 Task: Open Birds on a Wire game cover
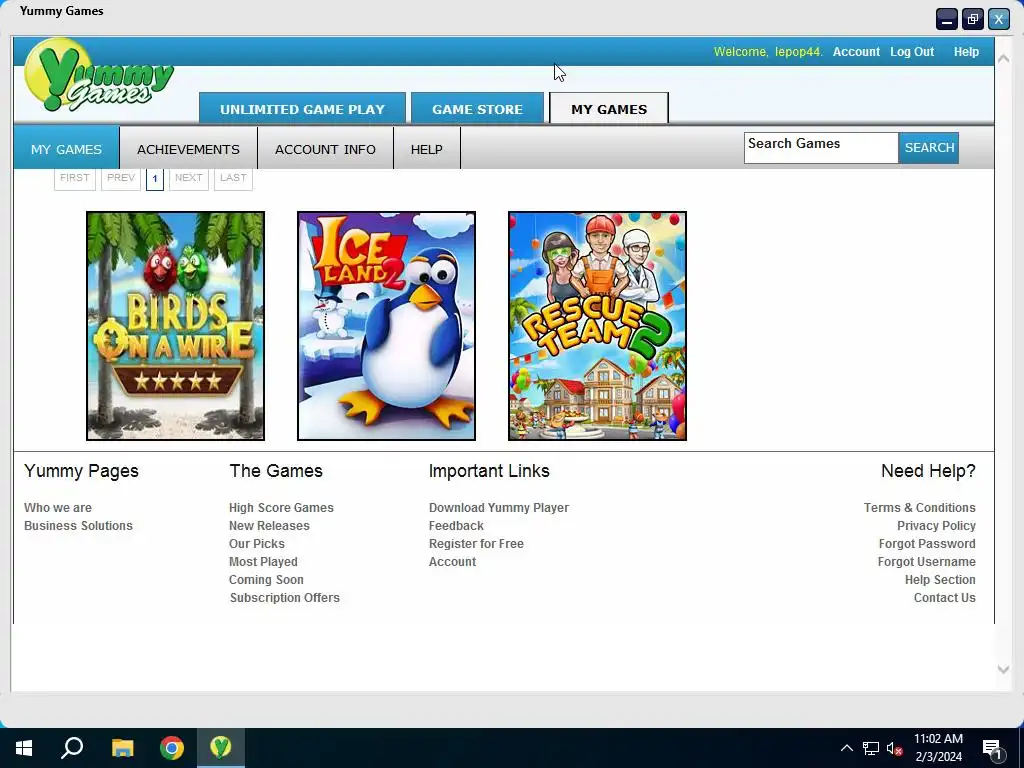click(x=176, y=326)
